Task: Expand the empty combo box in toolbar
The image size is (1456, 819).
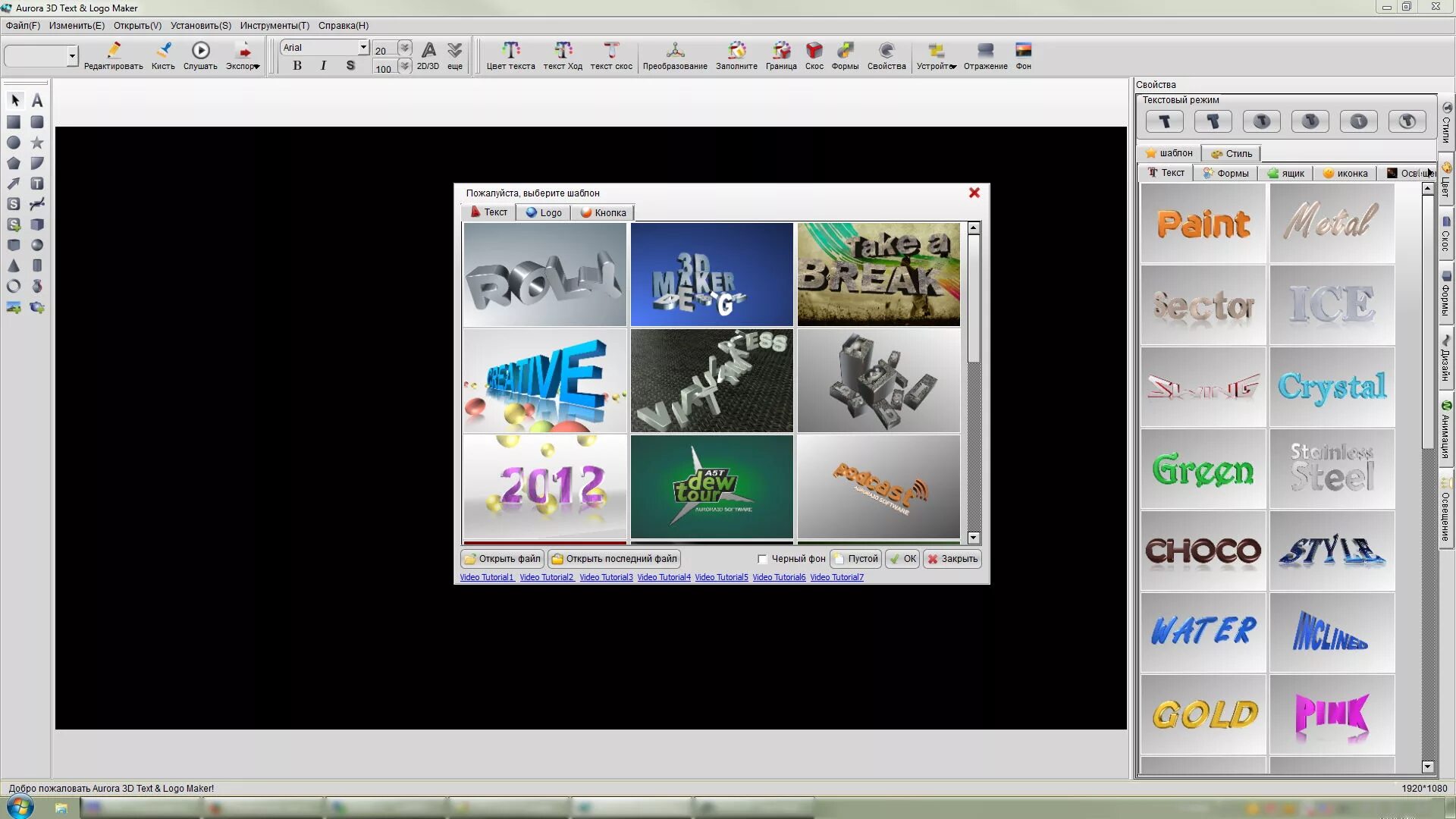Action: point(72,55)
